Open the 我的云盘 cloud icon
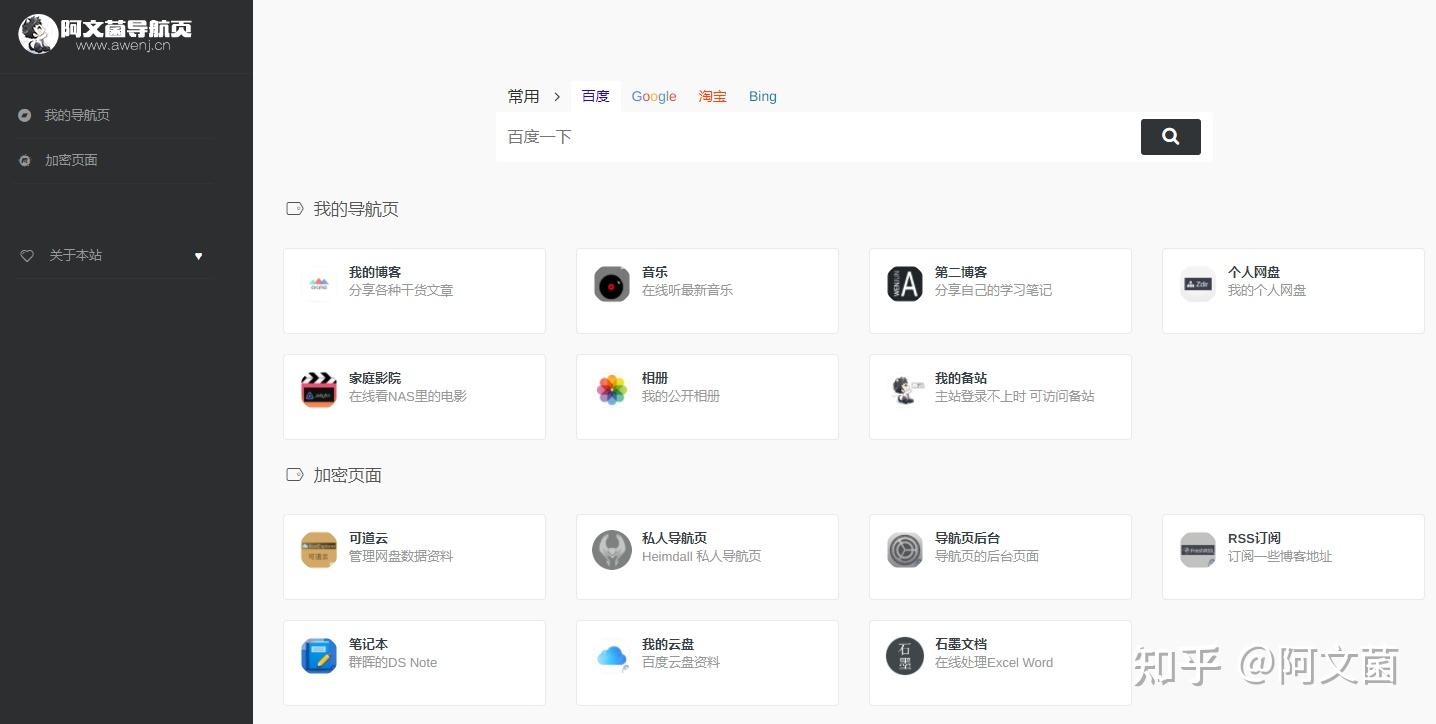Viewport: 1436px width, 724px height. point(612,656)
